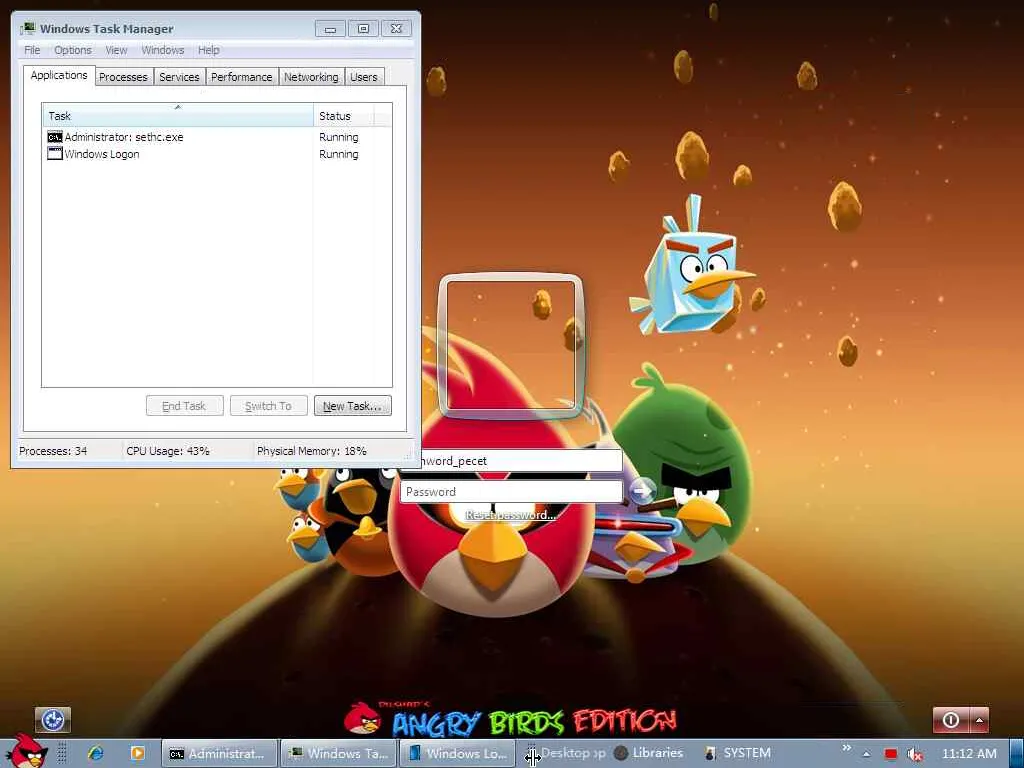Click the sethc.exe command prompt icon
Viewport: 1024px width, 768px height.
pos(55,137)
